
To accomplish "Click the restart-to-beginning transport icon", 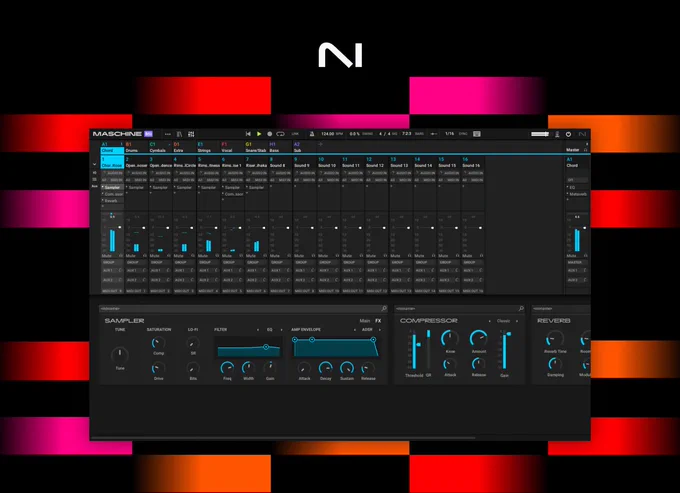I will (248, 134).
